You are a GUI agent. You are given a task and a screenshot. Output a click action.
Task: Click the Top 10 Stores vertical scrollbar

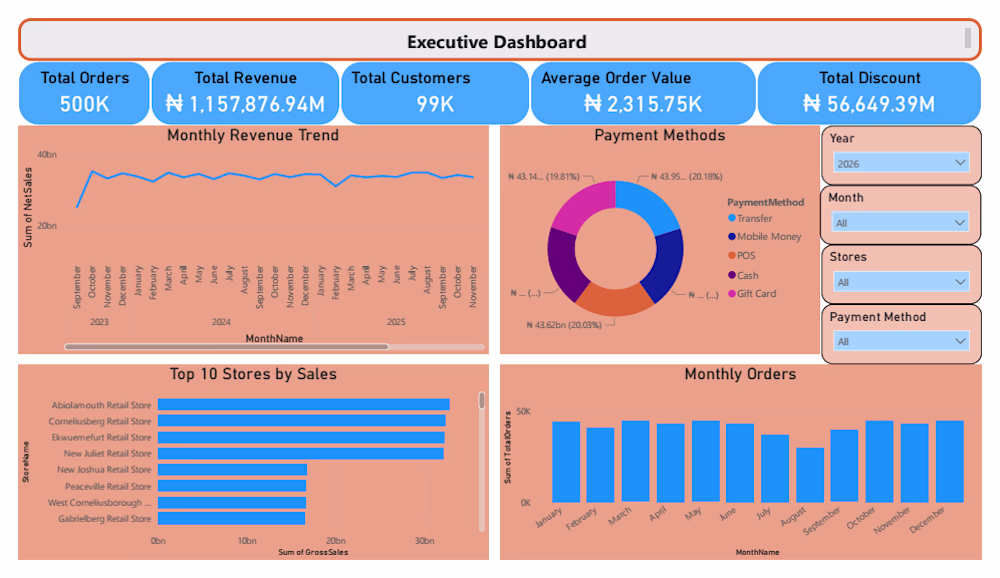[x=482, y=400]
